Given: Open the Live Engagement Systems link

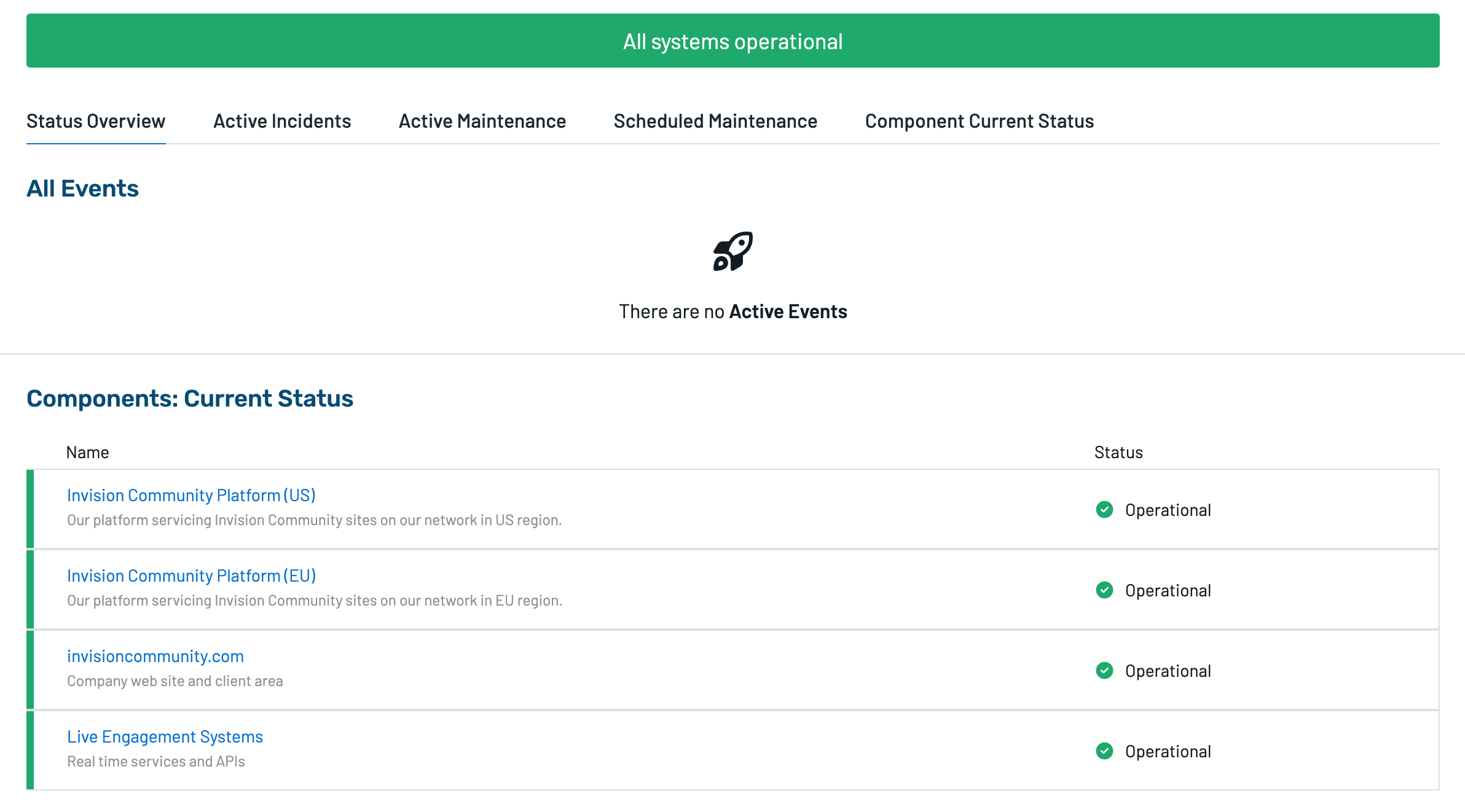Looking at the screenshot, I should tap(165, 736).
